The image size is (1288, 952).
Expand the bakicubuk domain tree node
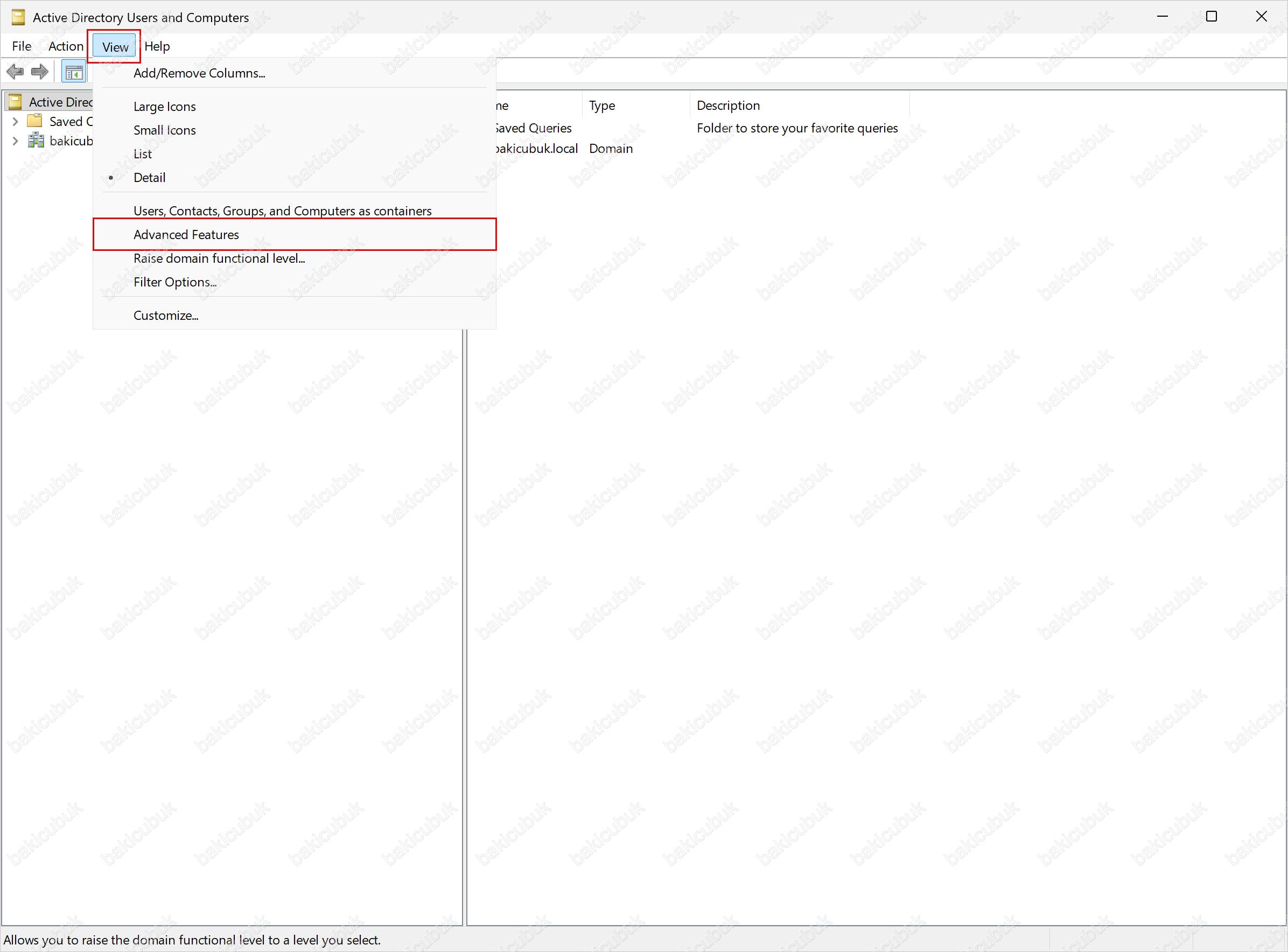point(16,141)
